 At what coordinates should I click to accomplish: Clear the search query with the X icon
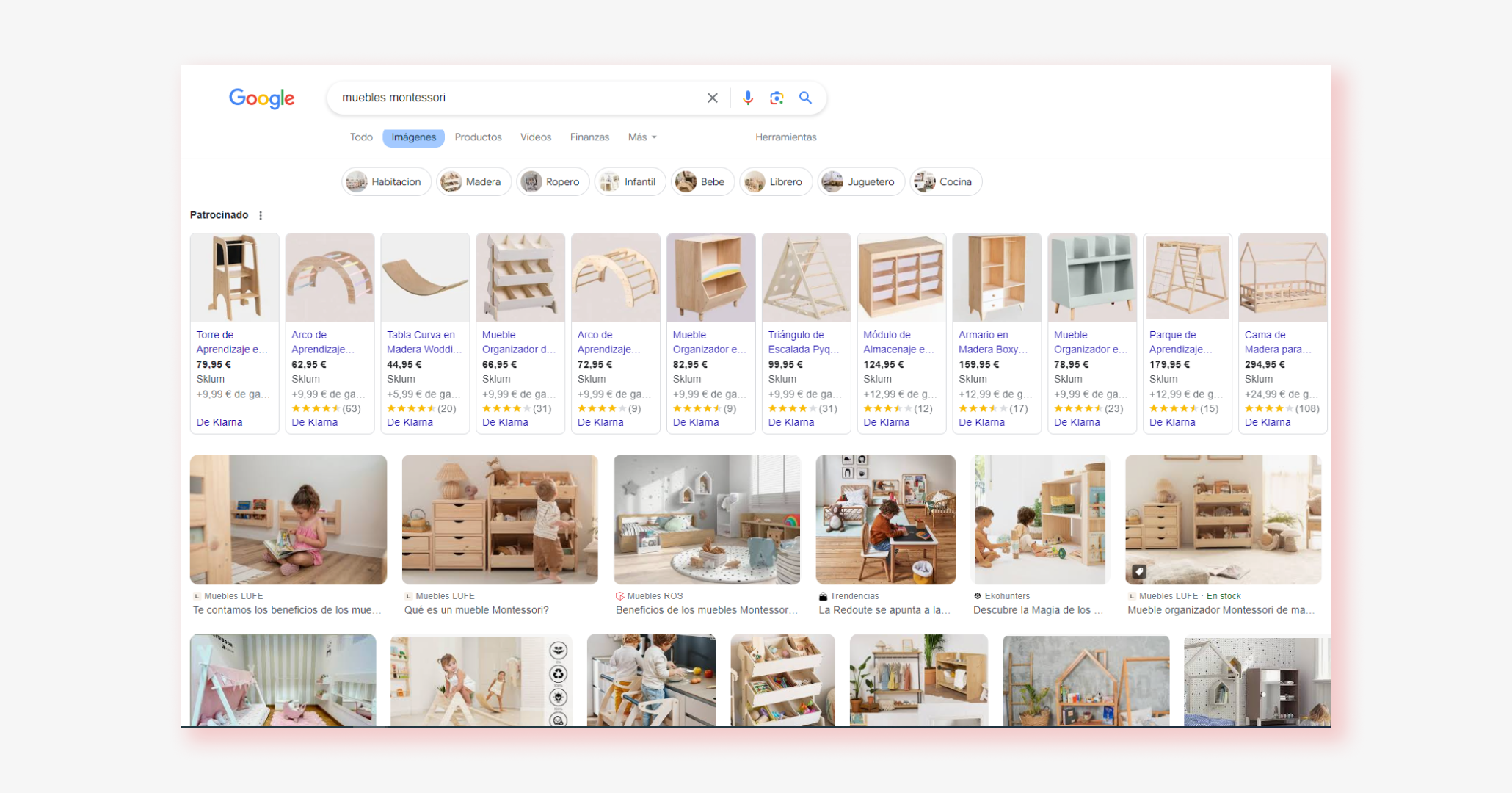click(x=711, y=97)
